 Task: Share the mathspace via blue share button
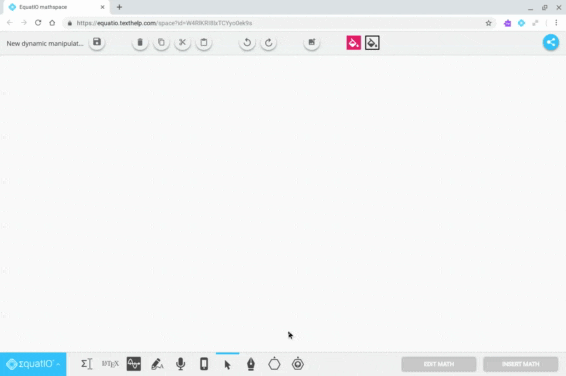coord(551,43)
